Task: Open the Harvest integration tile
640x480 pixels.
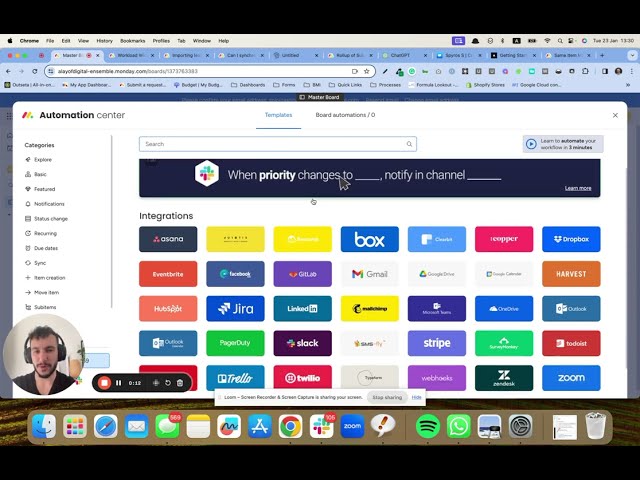Action: (571, 274)
